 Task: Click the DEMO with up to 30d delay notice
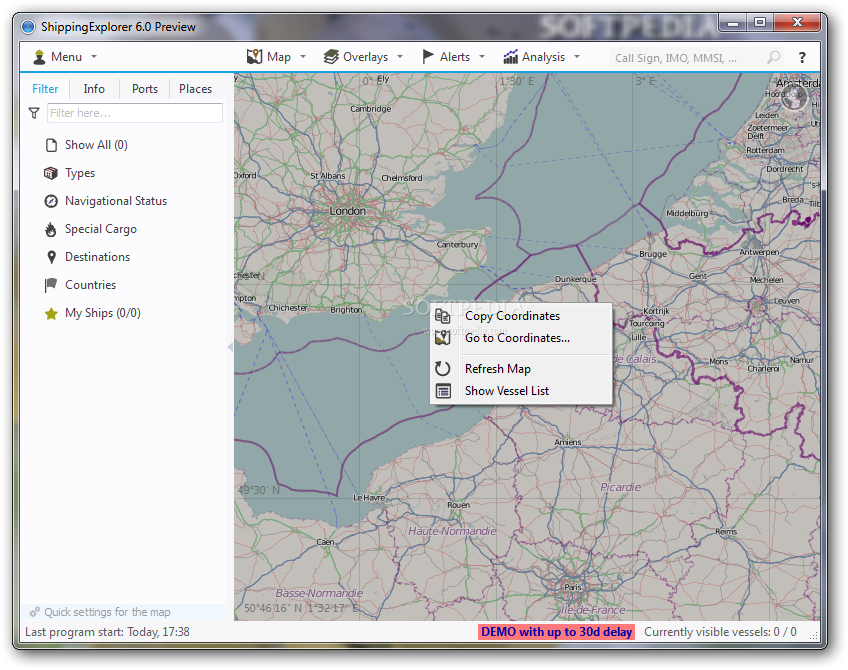(x=556, y=632)
